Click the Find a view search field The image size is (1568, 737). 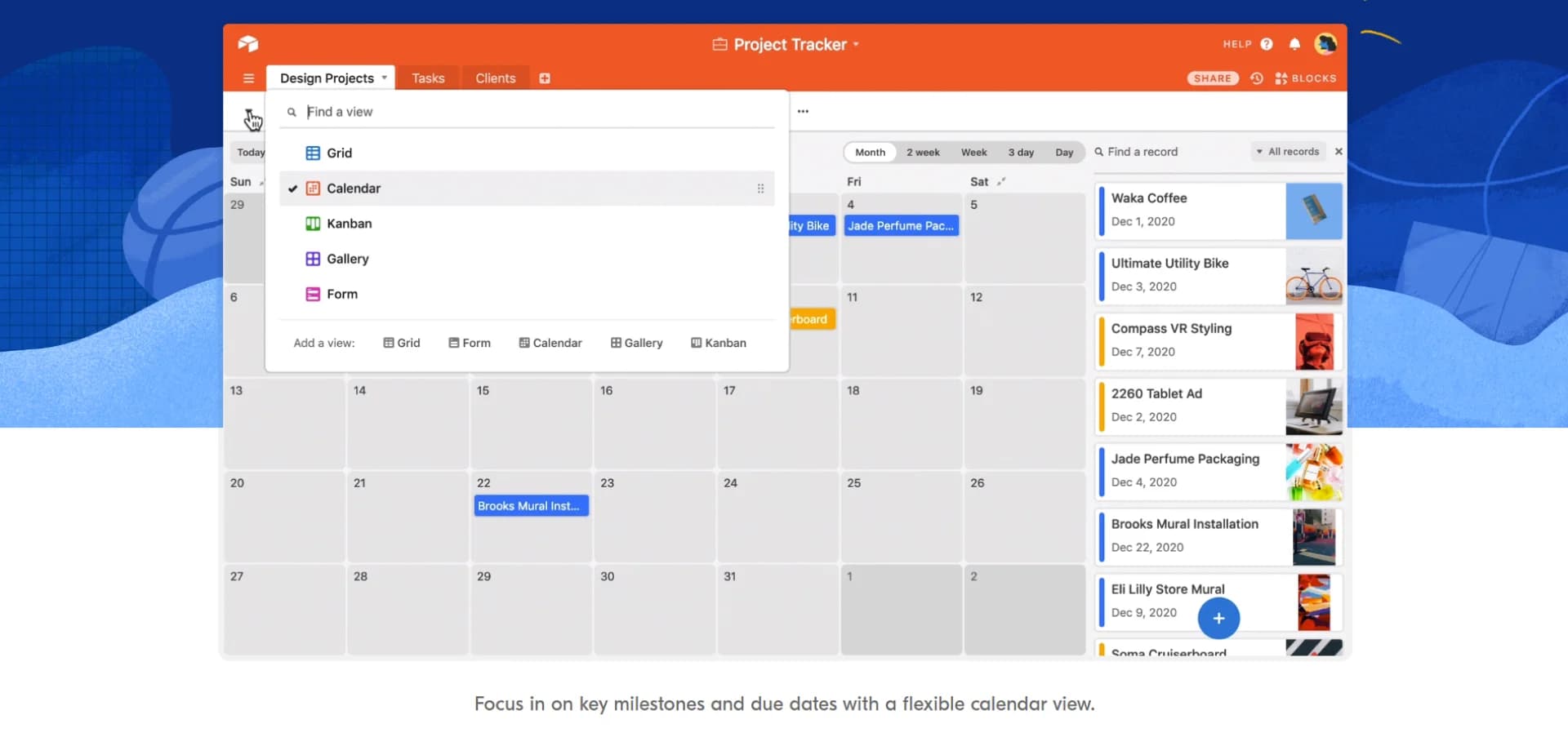pos(539,112)
